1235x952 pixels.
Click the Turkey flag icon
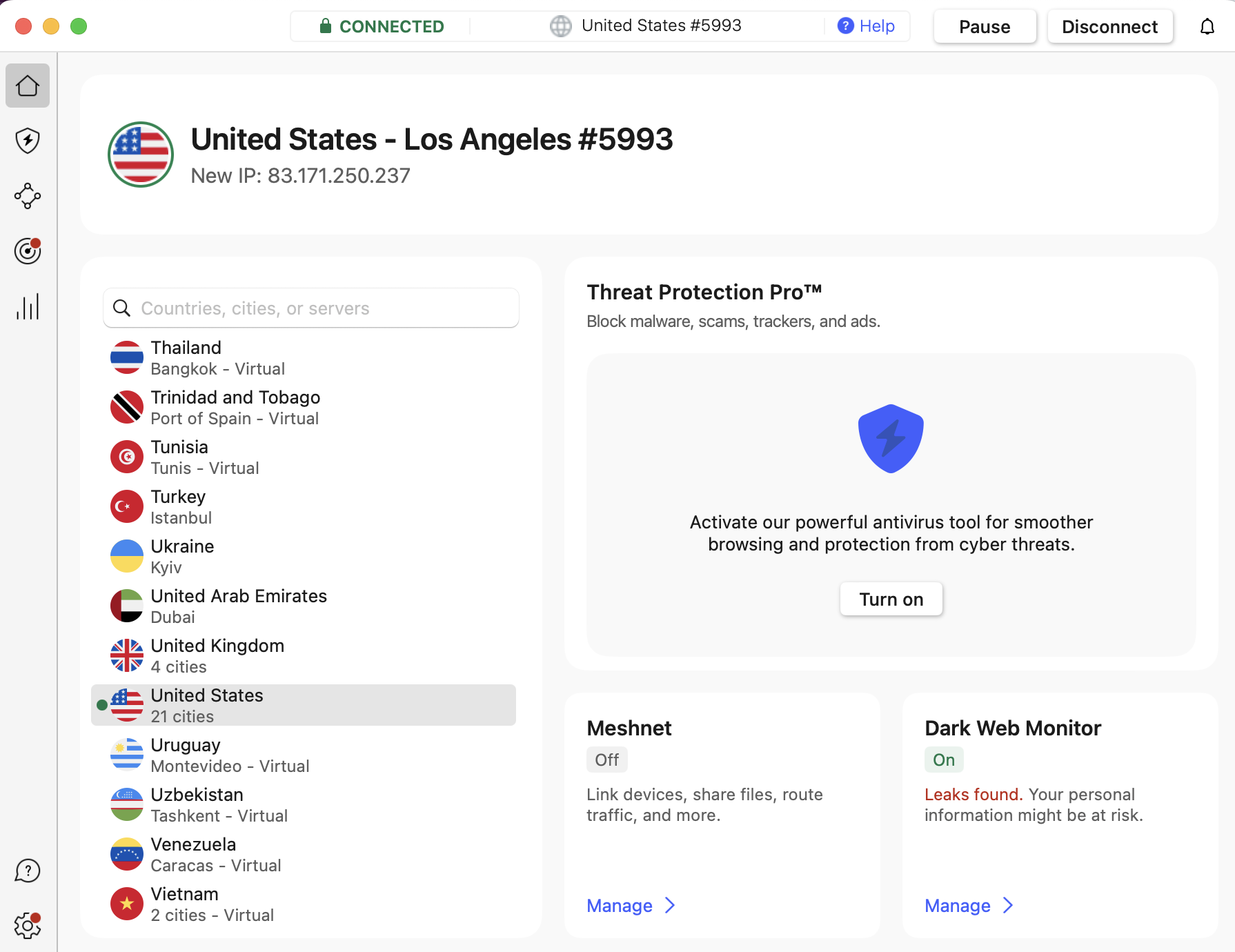[127, 506]
